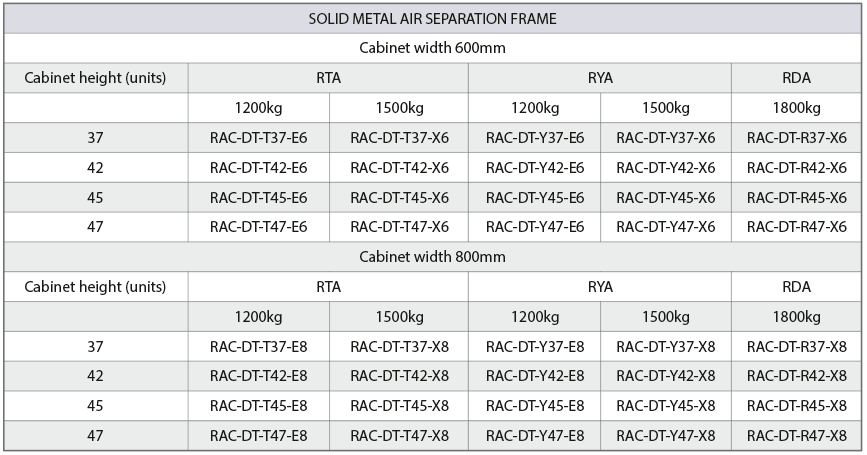Click part number RAC-DT-R45-X6

pyautogui.click(x=797, y=197)
